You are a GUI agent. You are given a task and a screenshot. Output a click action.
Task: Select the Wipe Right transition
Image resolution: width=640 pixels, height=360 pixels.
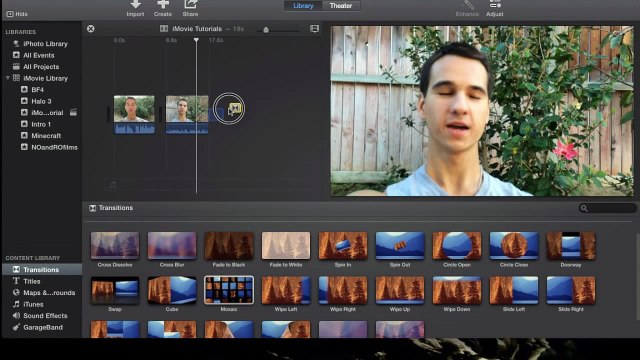tap(343, 290)
